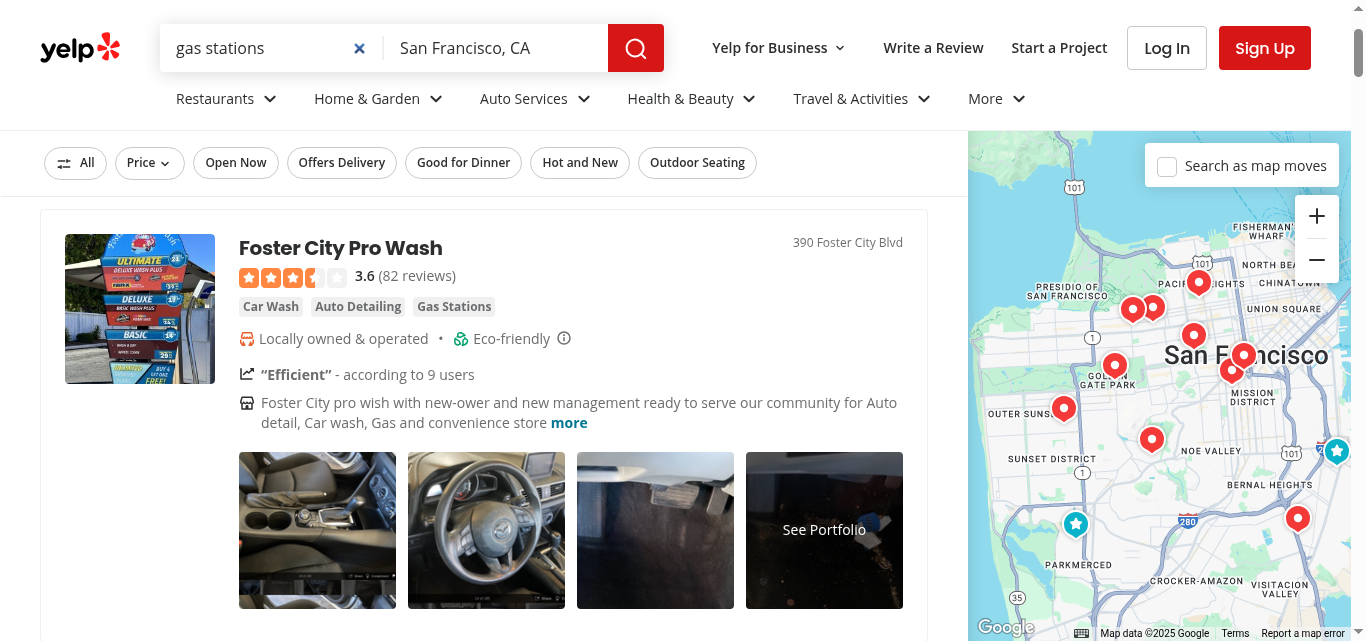1366x641 pixels.
Task: Expand the Restaurants menu
Action: pyautogui.click(x=226, y=99)
